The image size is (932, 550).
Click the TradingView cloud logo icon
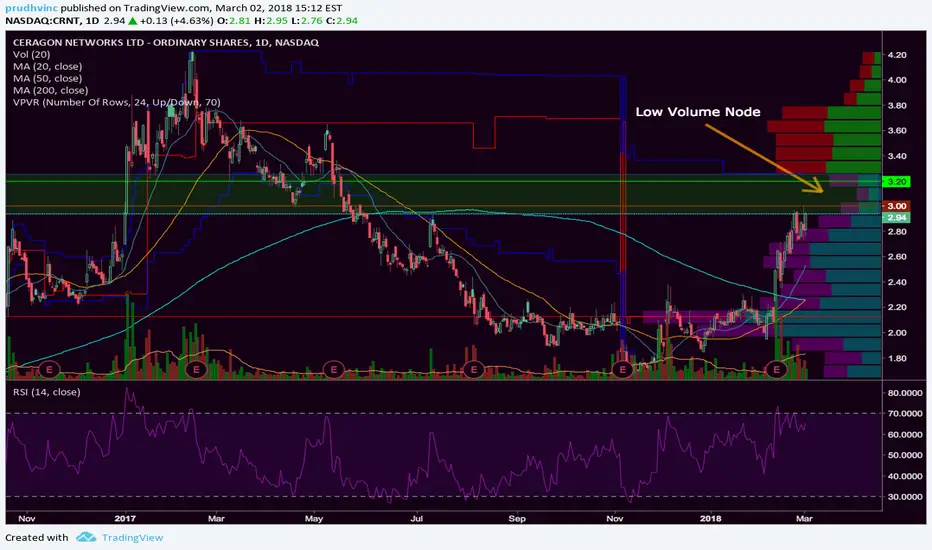pyautogui.click(x=86, y=538)
